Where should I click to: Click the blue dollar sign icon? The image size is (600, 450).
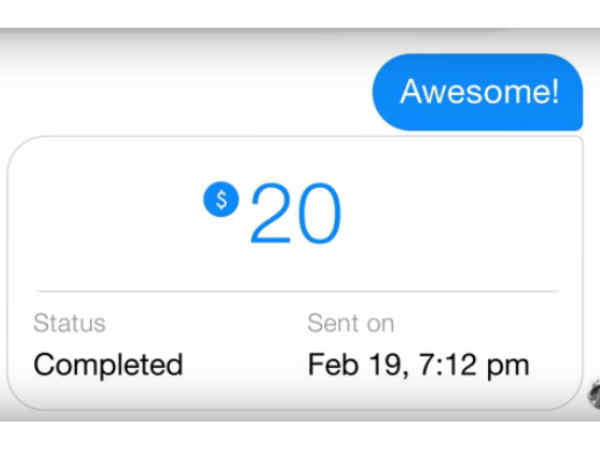[221, 199]
